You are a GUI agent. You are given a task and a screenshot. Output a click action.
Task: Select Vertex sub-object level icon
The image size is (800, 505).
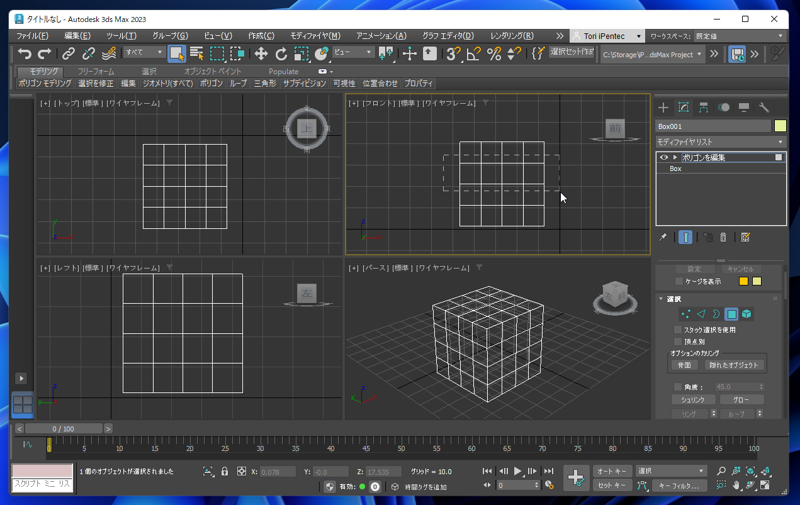coord(686,314)
